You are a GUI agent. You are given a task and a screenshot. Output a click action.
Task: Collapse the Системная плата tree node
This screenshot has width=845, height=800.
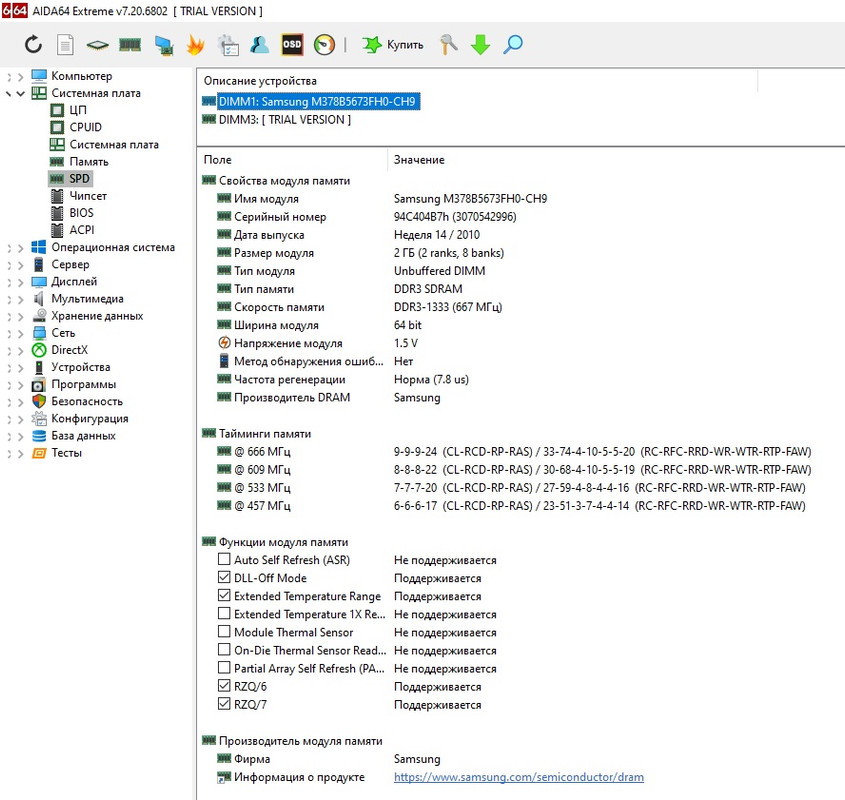[x=20, y=94]
